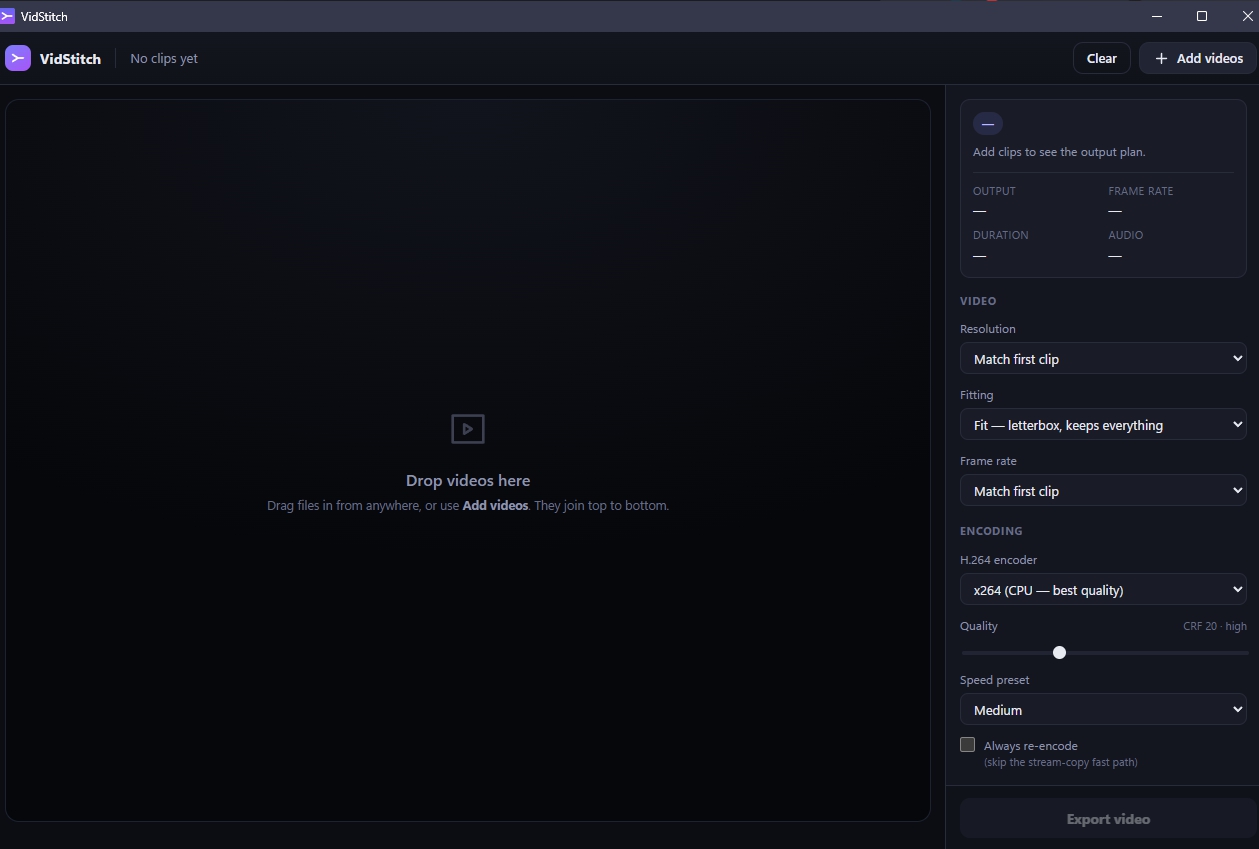Open the Speed preset dropdown
Image resolution: width=1259 pixels, height=849 pixels.
tap(1103, 710)
